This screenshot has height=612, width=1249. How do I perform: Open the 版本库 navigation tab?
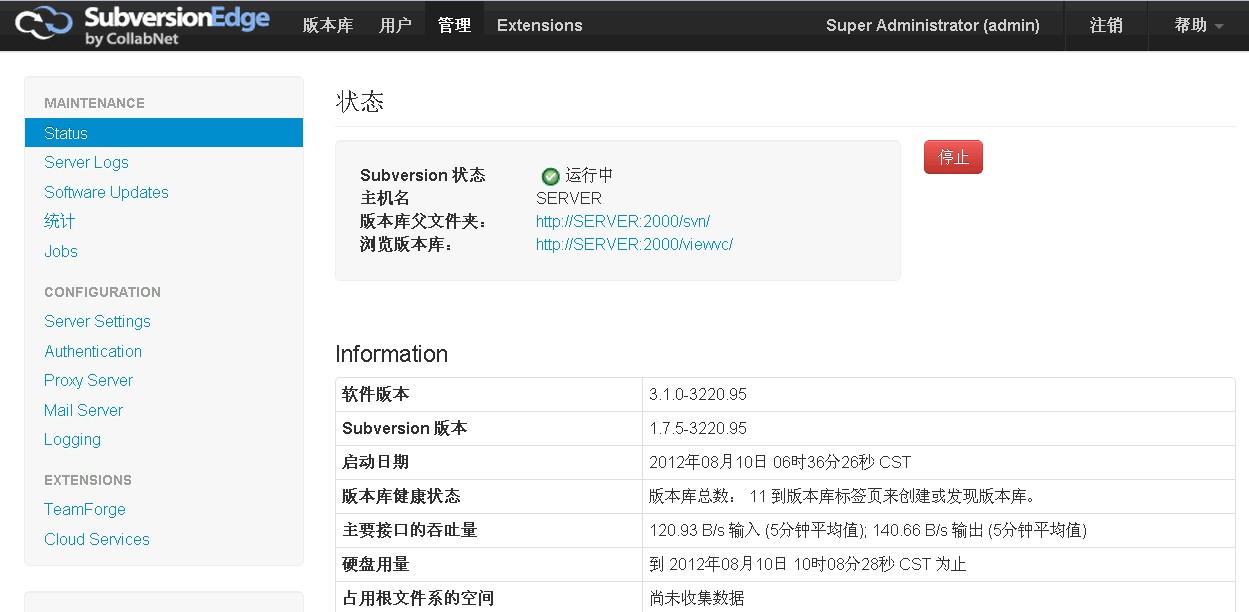328,25
